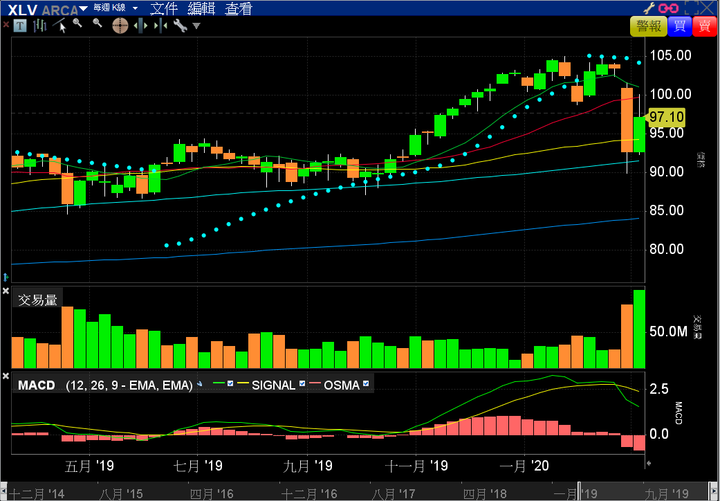720x501 pixels.
Task: Toggle the MACD line checkbox
Action: (x=231, y=383)
